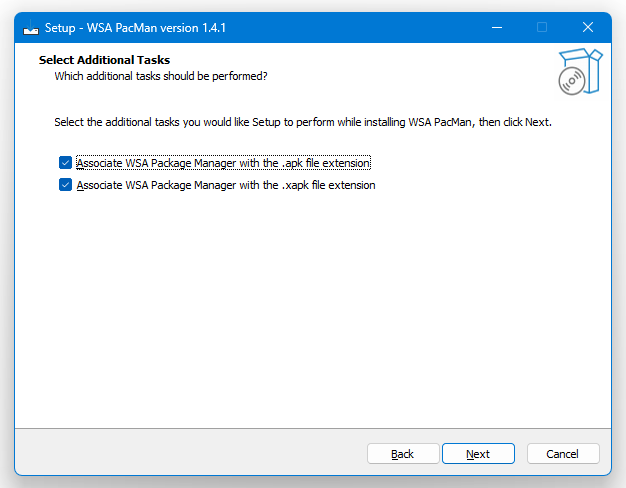Click the greyed-out maximize button
Image resolution: width=626 pixels, height=488 pixels.
click(542, 28)
